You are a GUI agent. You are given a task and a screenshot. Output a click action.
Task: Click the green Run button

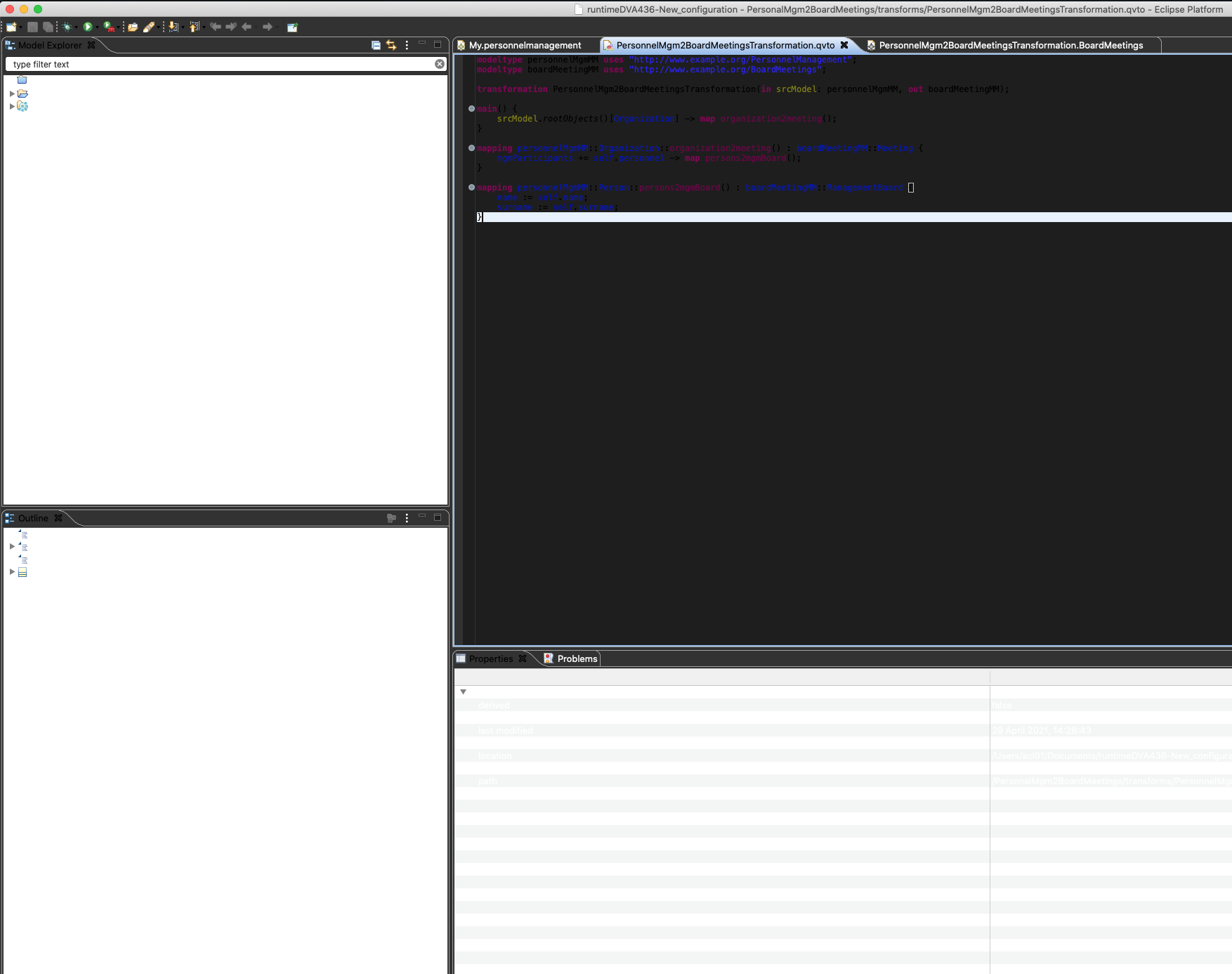88,27
